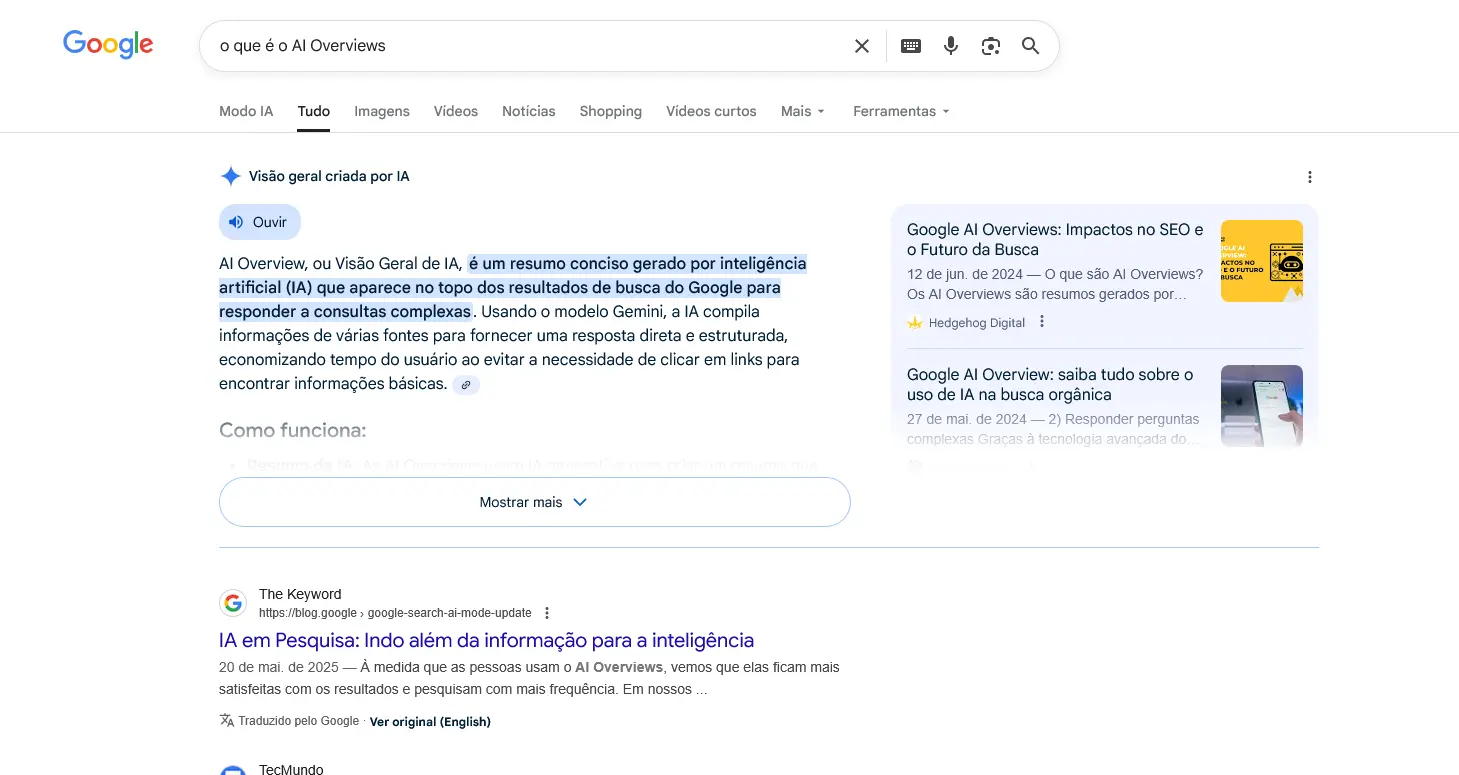Click 'The Keyword' site name
This screenshot has width=1459, height=775.
coord(300,594)
